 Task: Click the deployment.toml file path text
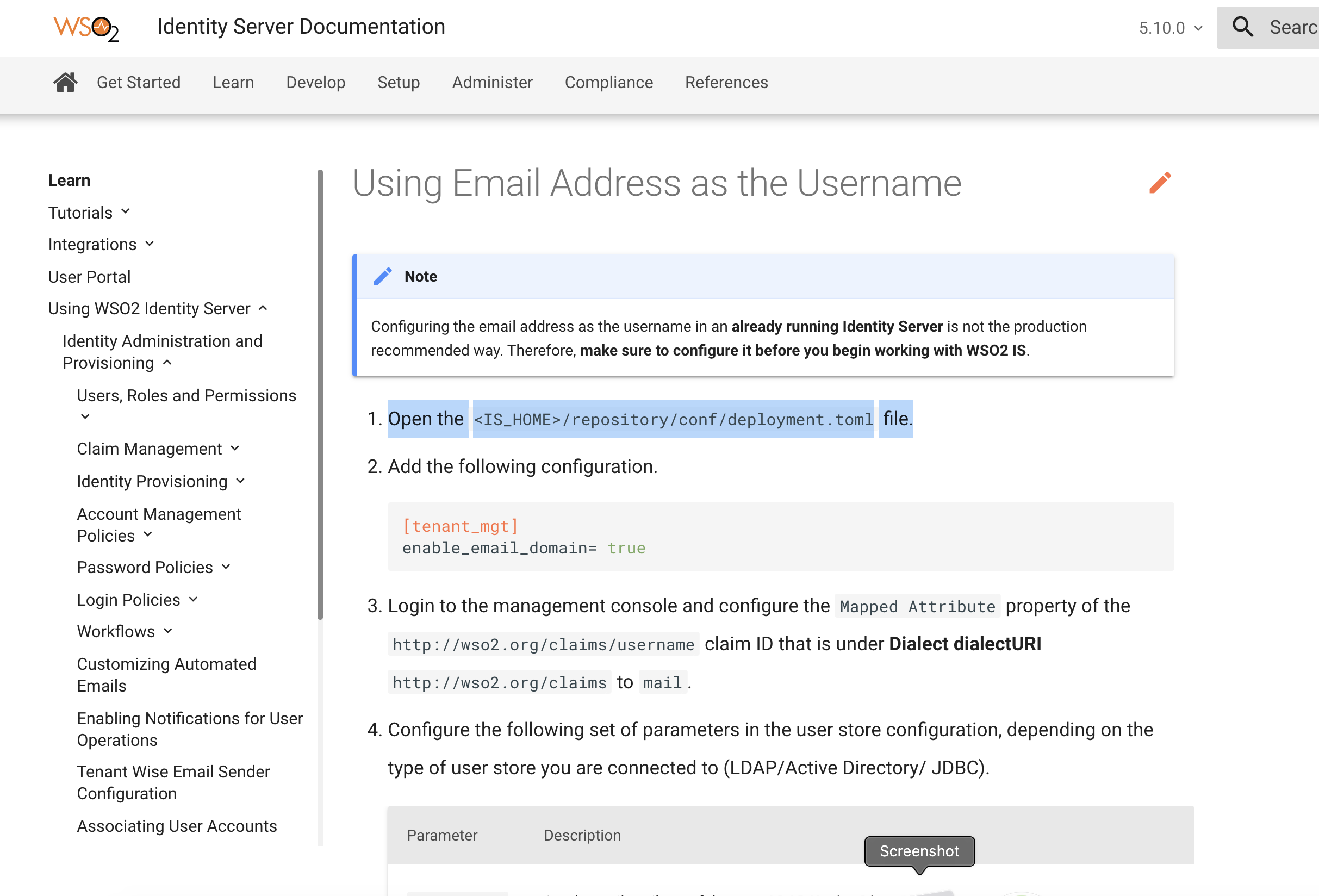pos(673,419)
